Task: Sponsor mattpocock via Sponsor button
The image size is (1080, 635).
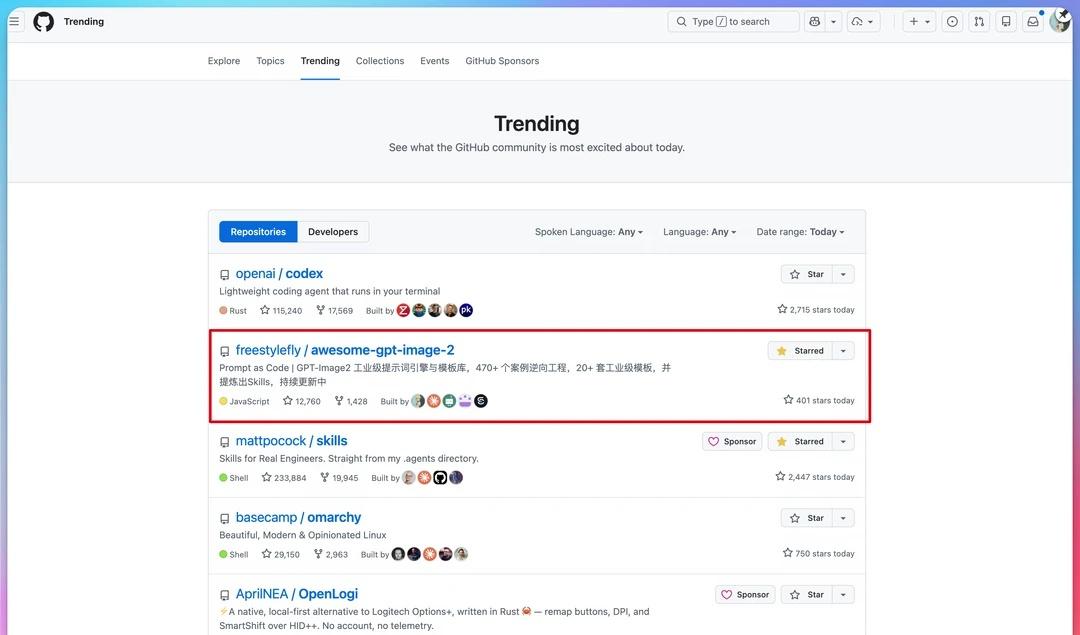Action: (x=732, y=441)
